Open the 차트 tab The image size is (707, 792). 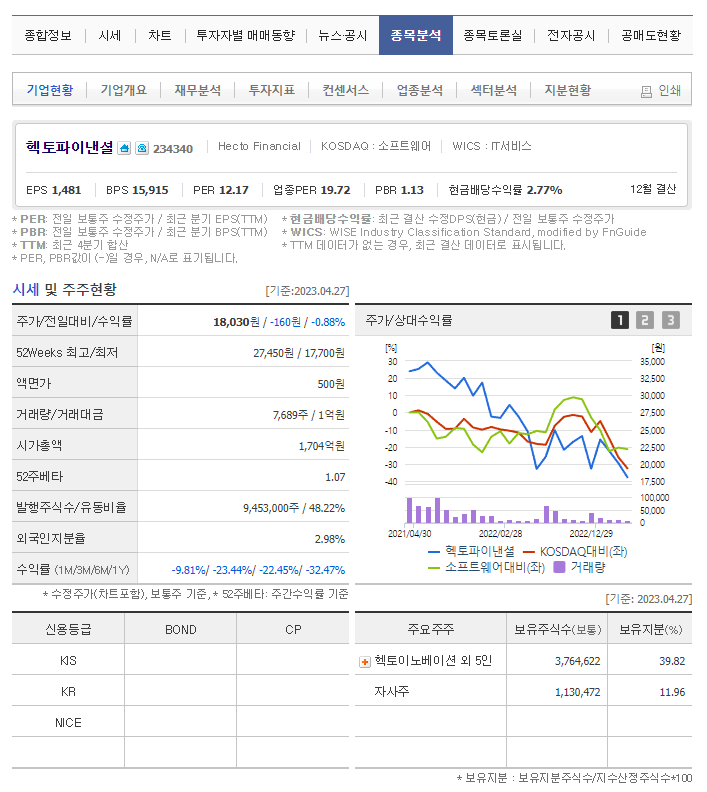(x=160, y=35)
